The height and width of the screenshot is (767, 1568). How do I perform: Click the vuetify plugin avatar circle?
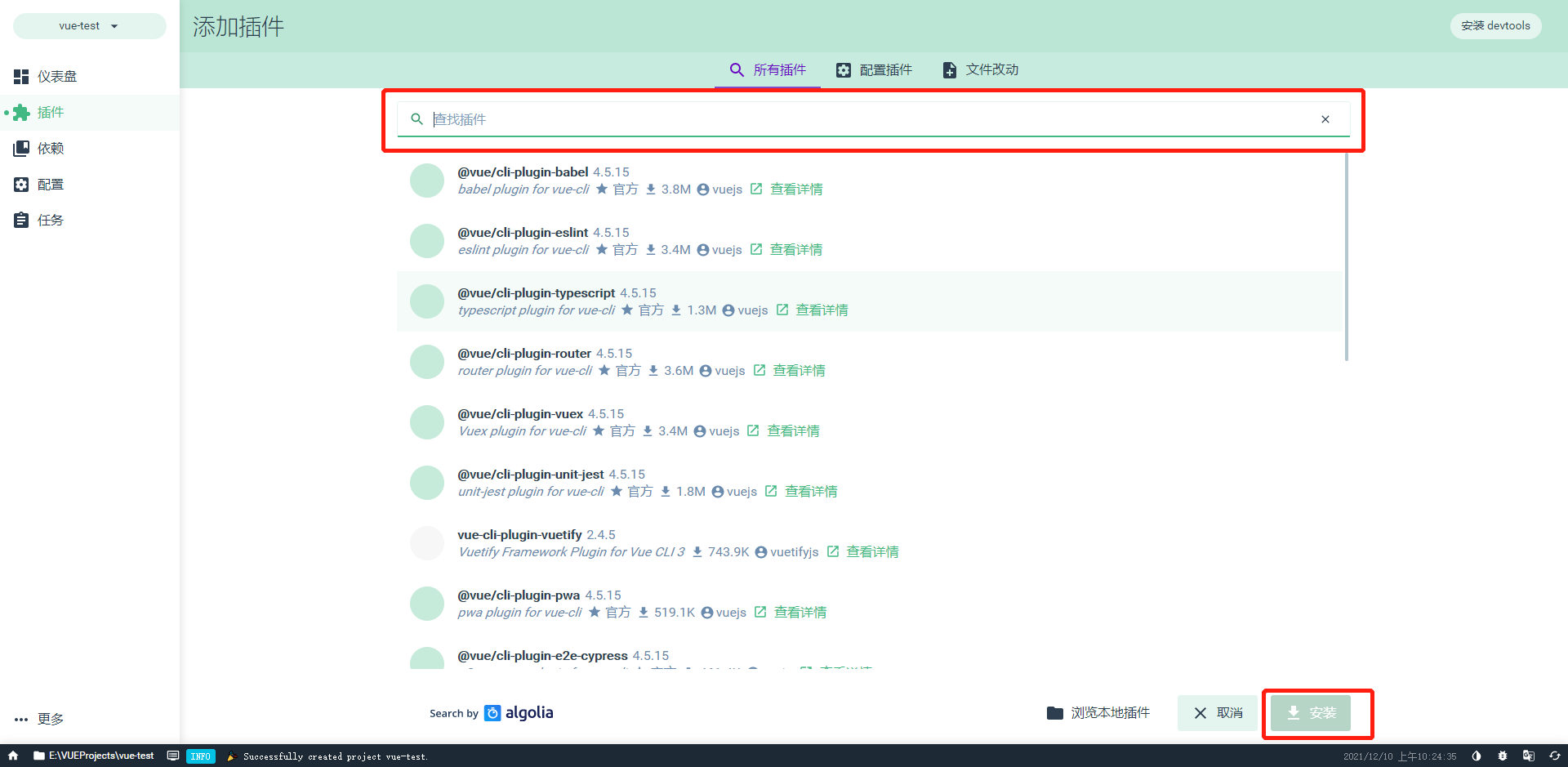point(426,543)
